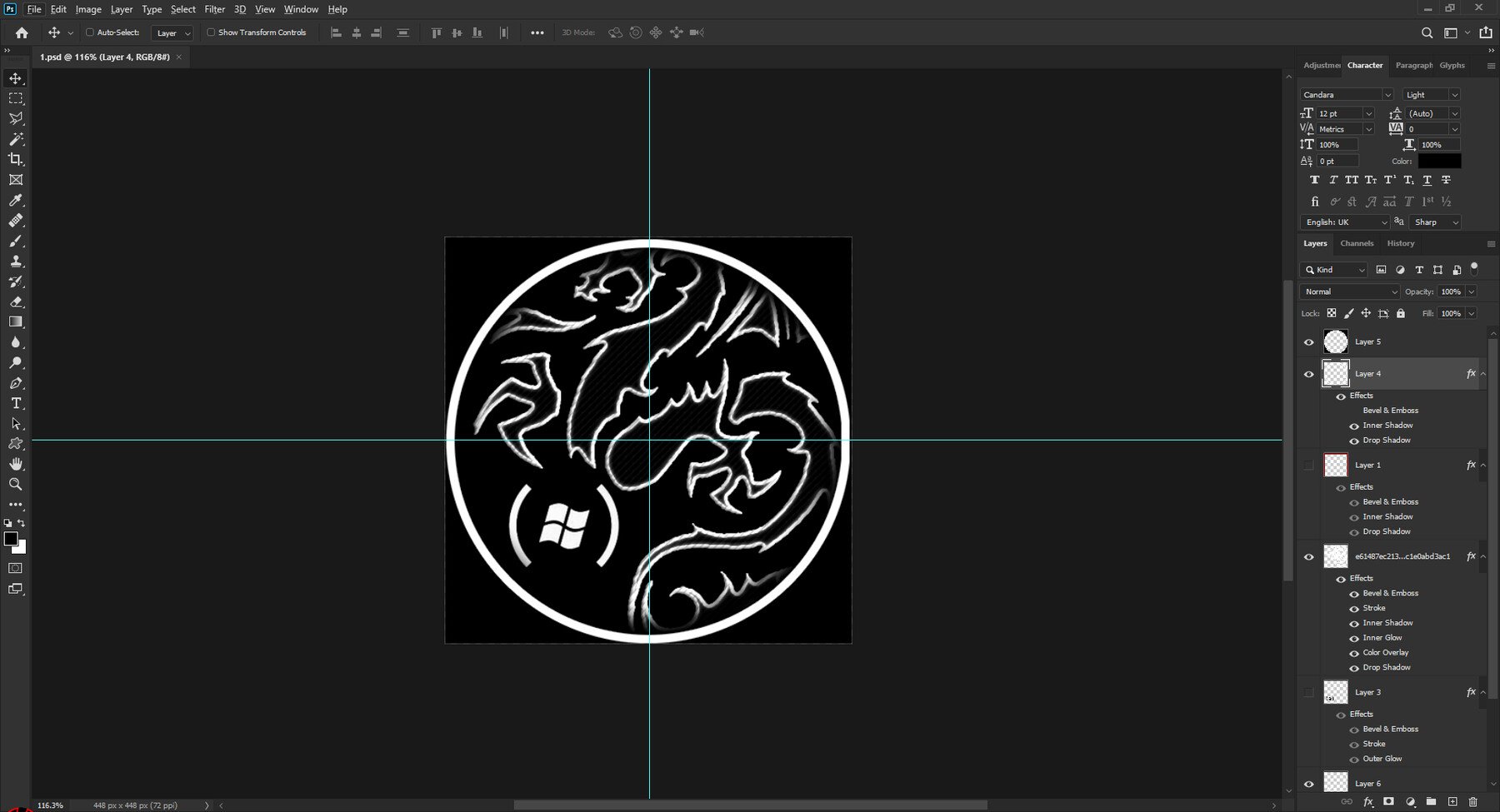Enable the Auto-Select checkbox
This screenshot has height=812, width=1500.
point(90,32)
